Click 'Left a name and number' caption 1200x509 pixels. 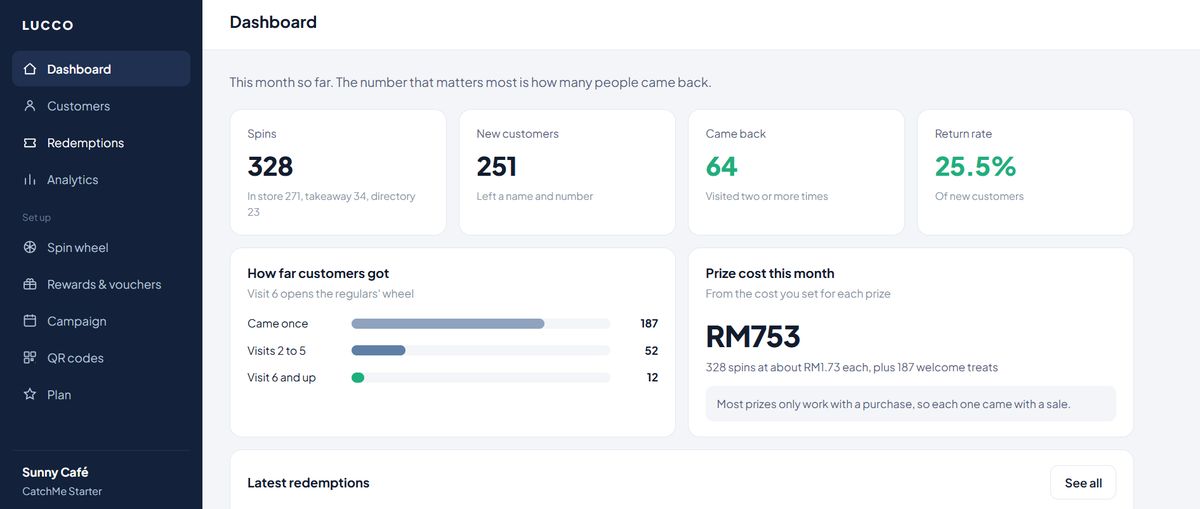tap(535, 196)
